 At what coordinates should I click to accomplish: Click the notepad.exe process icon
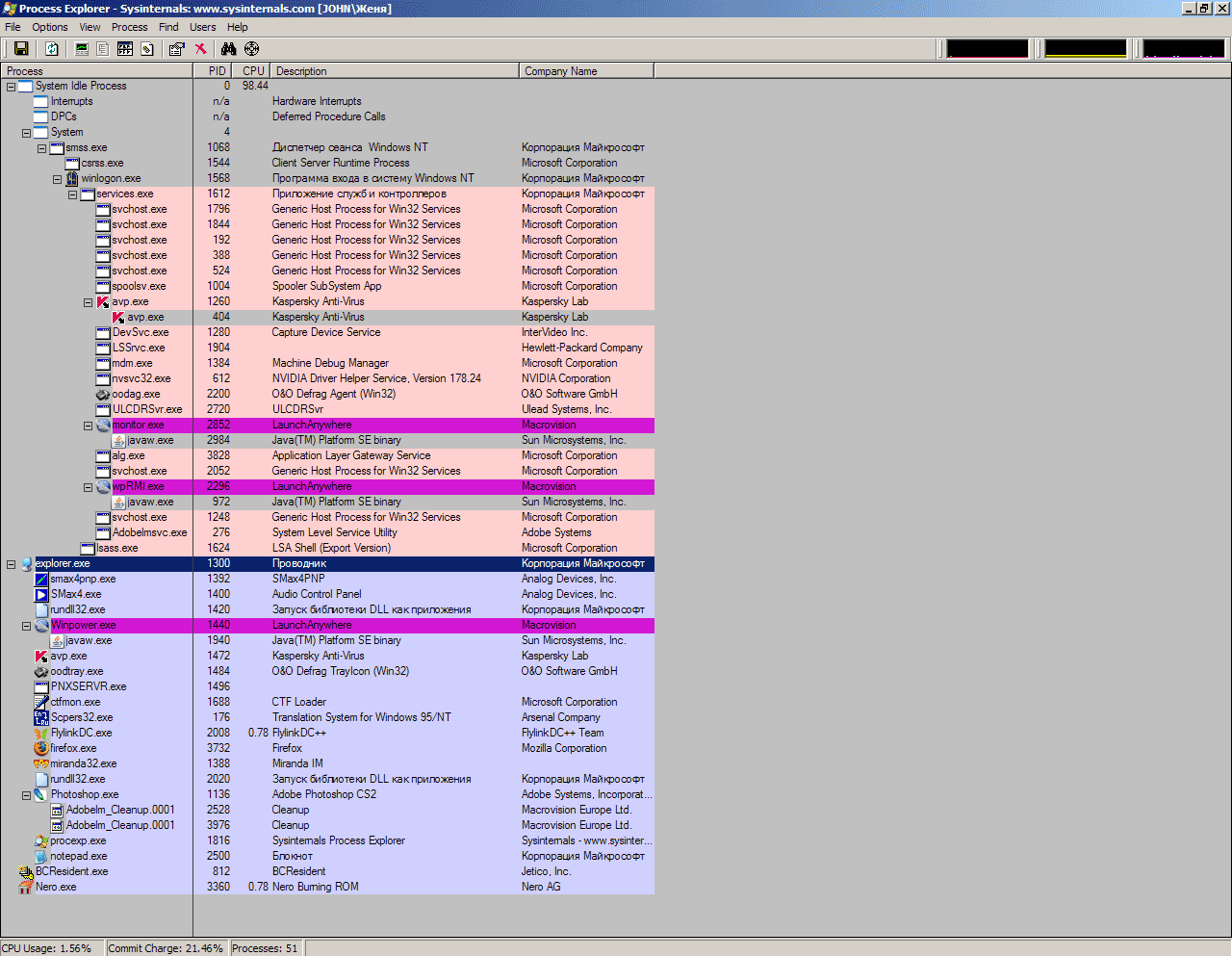[41, 856]
